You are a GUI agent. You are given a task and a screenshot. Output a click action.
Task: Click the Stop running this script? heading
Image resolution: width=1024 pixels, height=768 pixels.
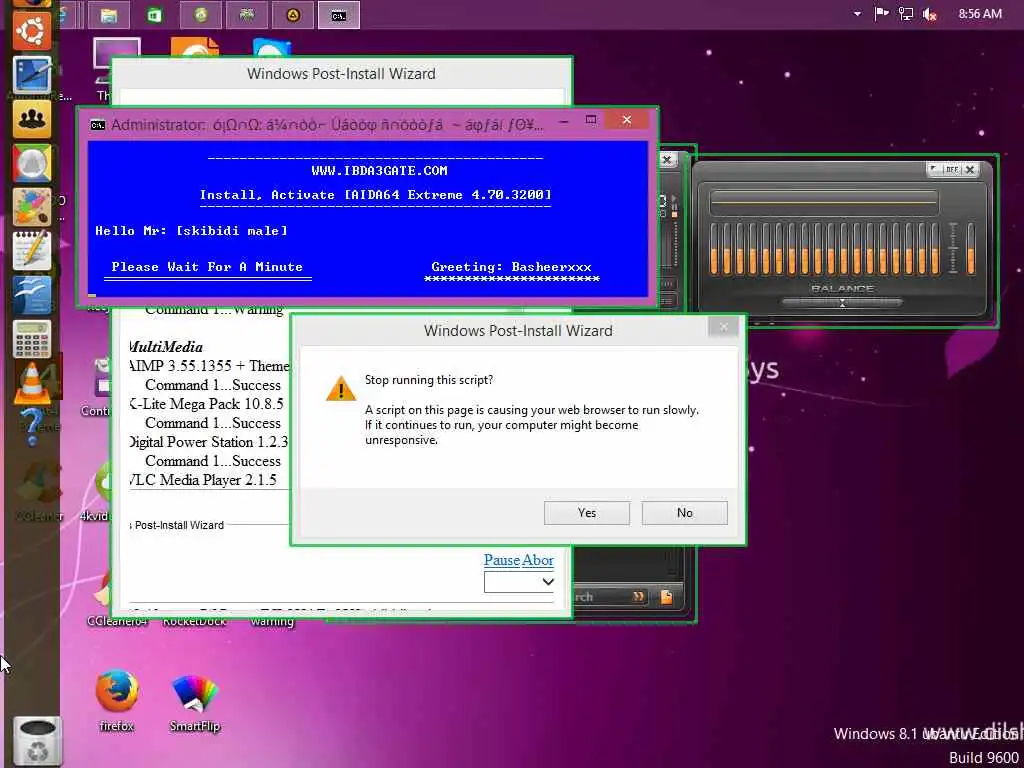click(429, 379)
